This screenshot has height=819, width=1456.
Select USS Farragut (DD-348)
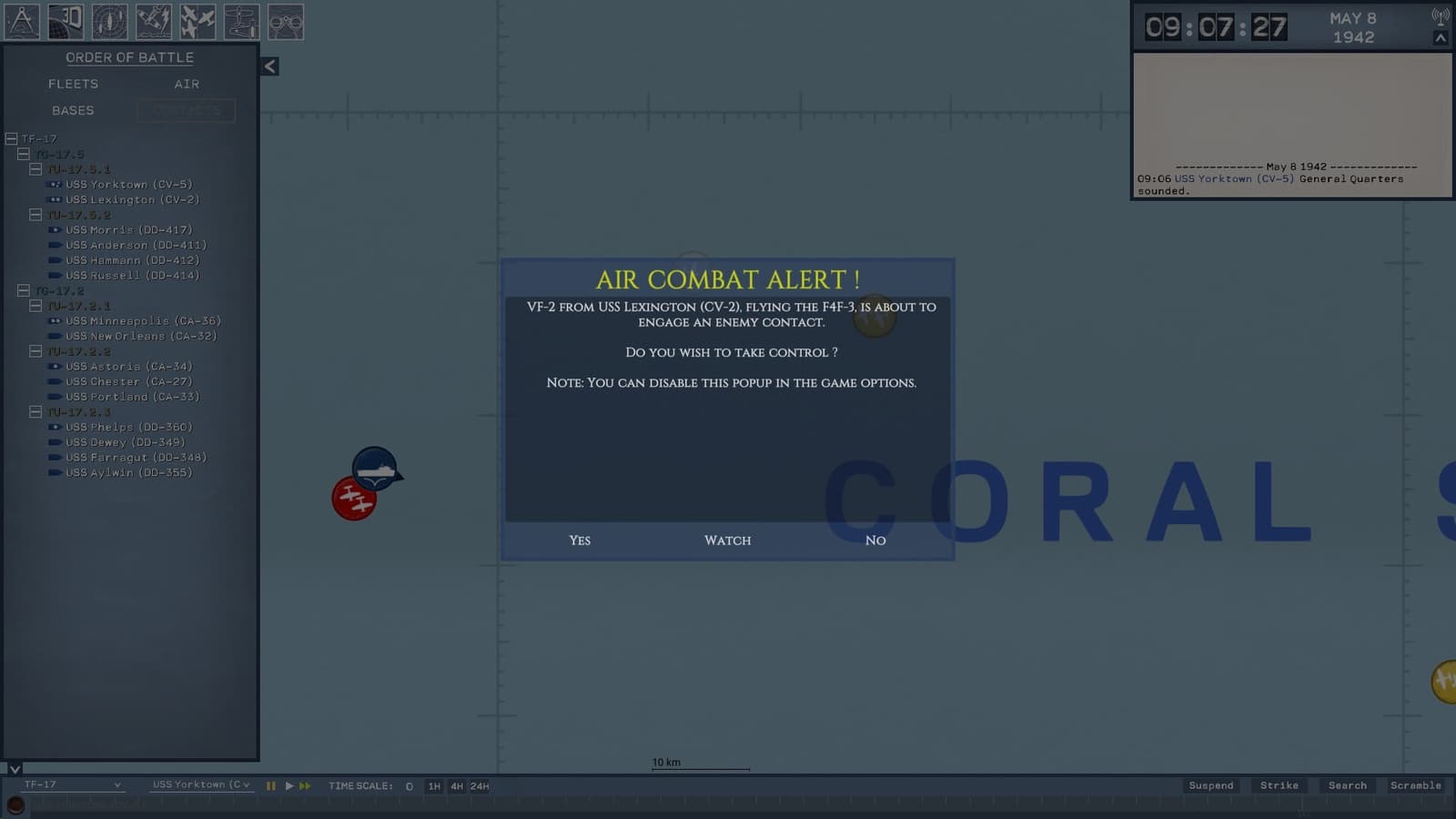click(136, 458)
